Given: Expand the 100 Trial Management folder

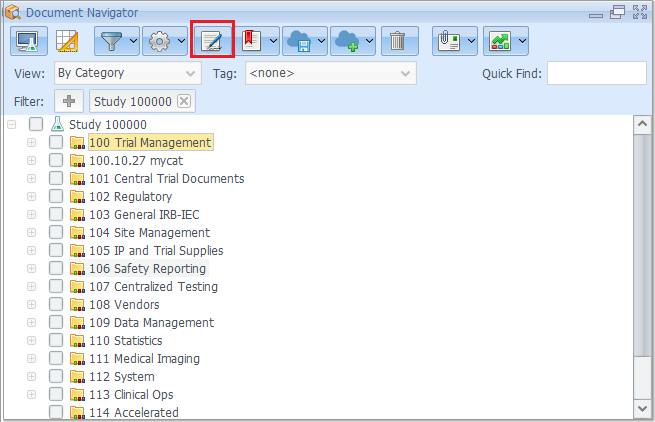Looking at the screenshot, I should coord(31,142).
